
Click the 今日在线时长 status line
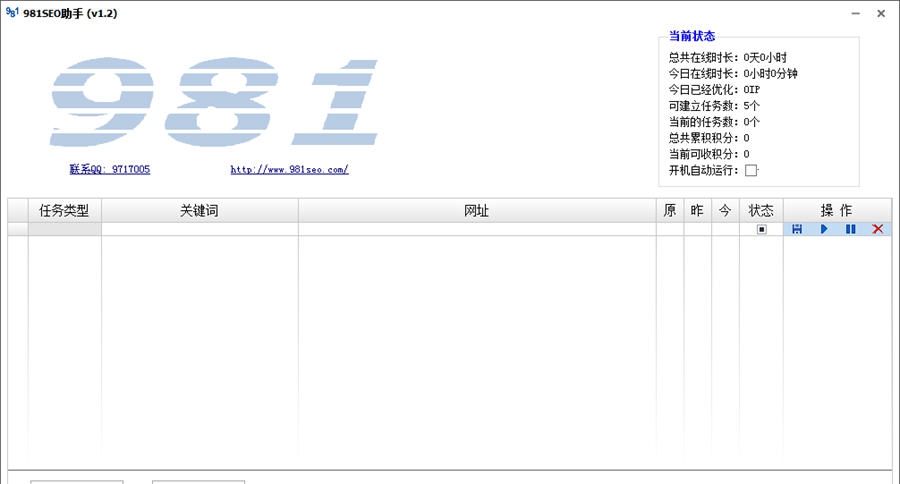(733, 73)
